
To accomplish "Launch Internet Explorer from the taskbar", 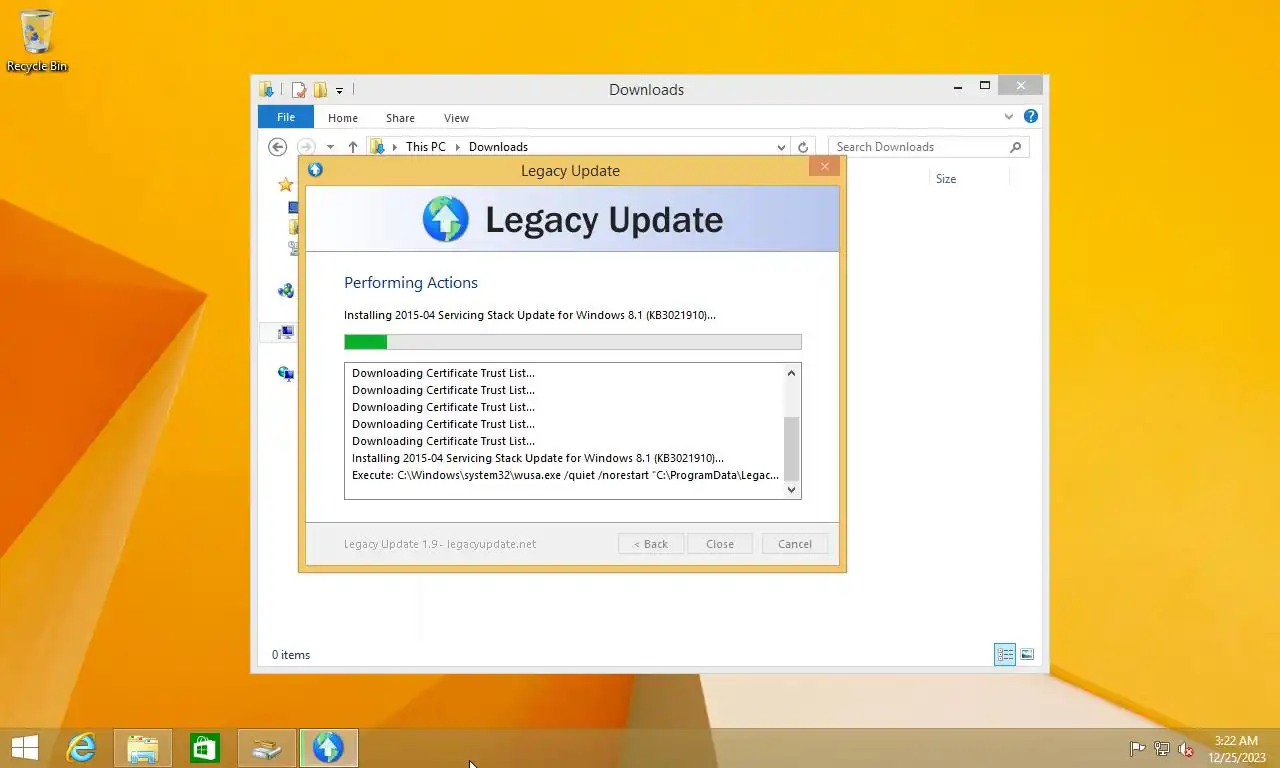I will click(81, 748).
